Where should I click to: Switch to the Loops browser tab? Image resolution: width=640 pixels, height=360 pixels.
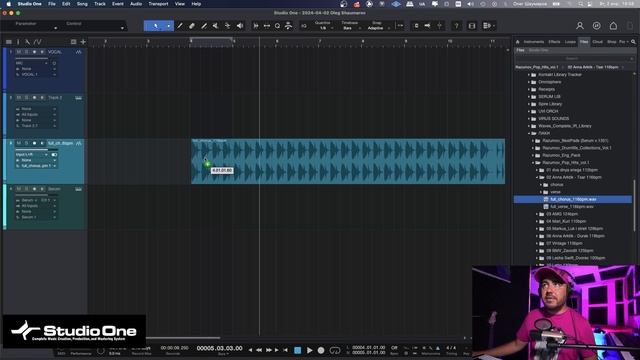(570, 42)
